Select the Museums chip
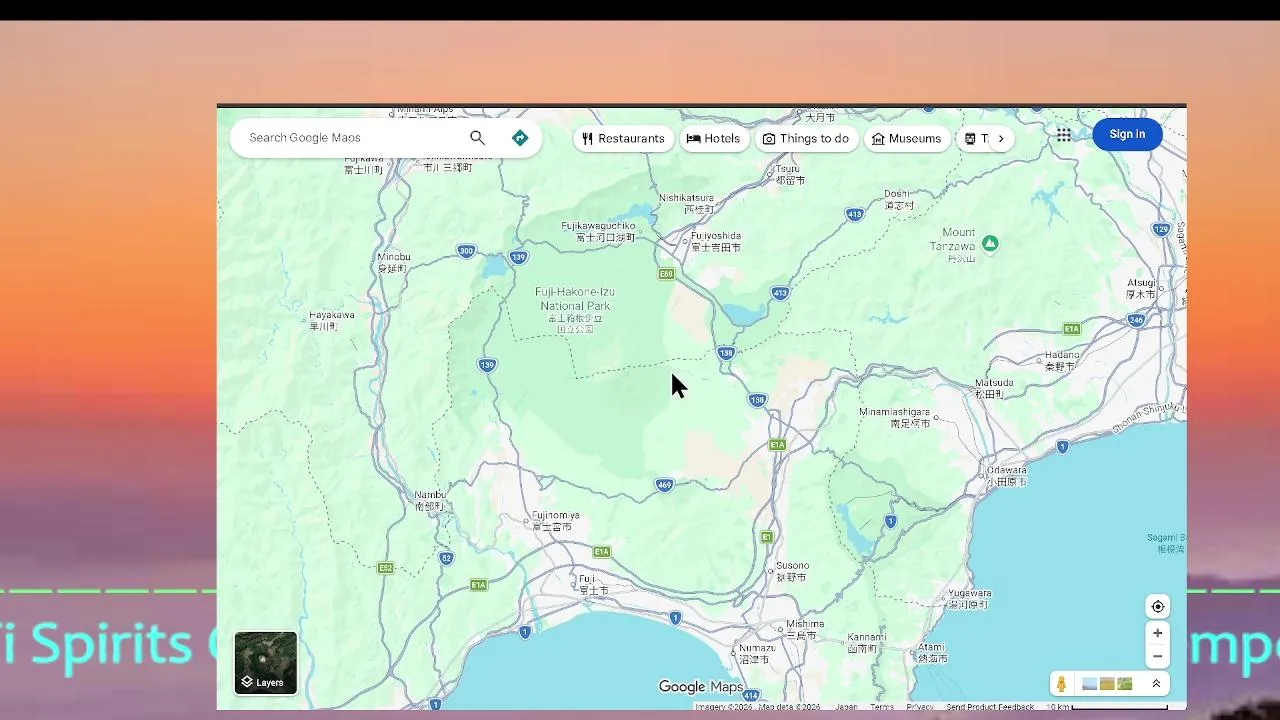1280x720 pixels. [907, 139]
